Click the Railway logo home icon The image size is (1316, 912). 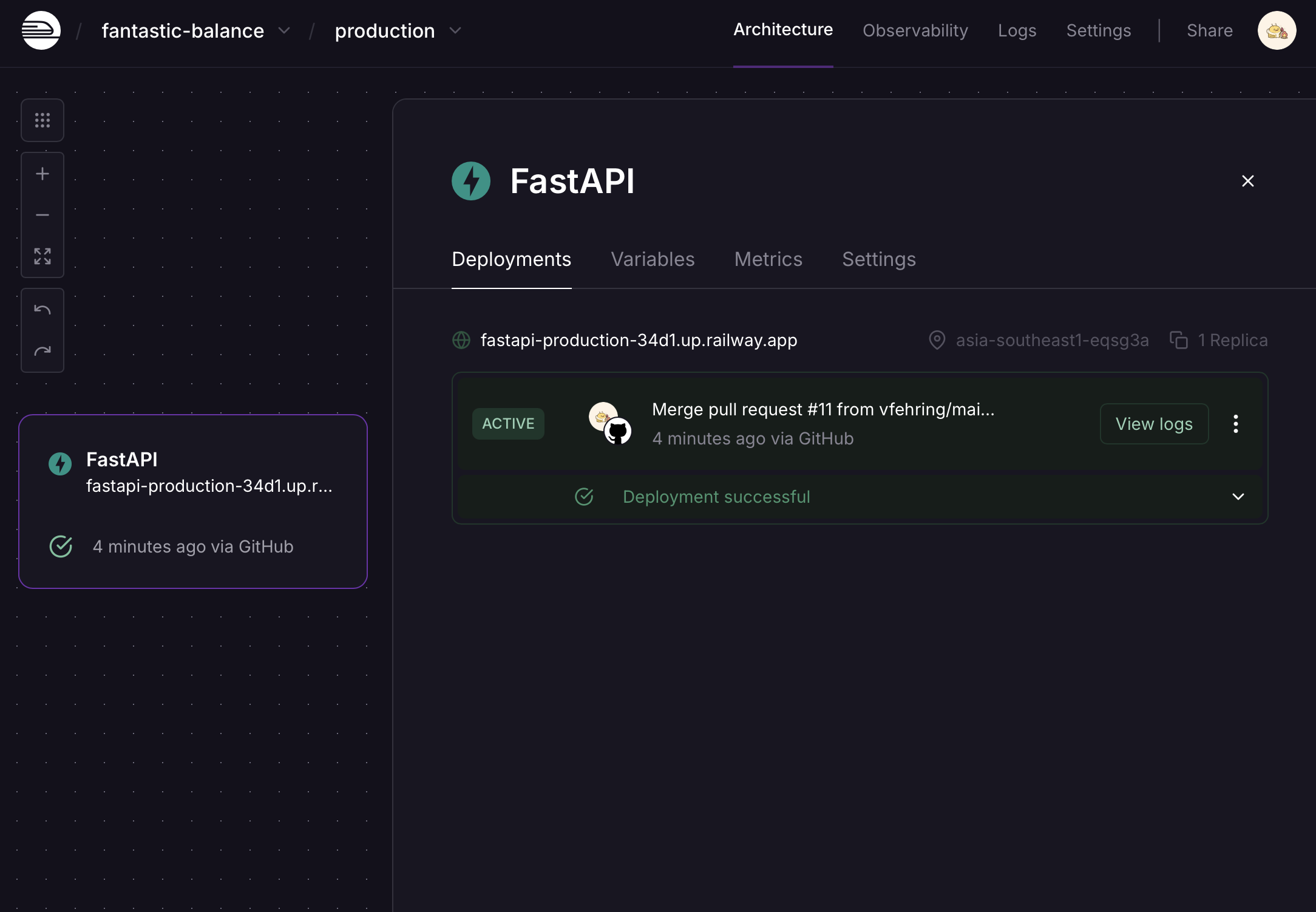pos(41,30)
